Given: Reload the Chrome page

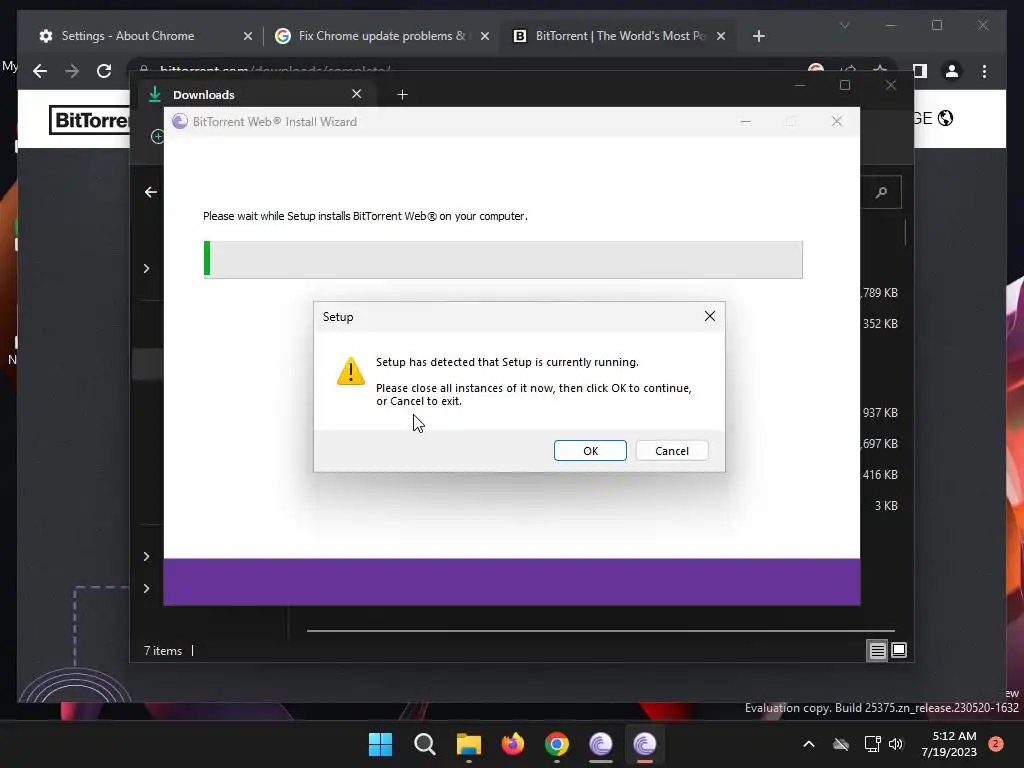Looking at the screenshot, I should (104, 71).
